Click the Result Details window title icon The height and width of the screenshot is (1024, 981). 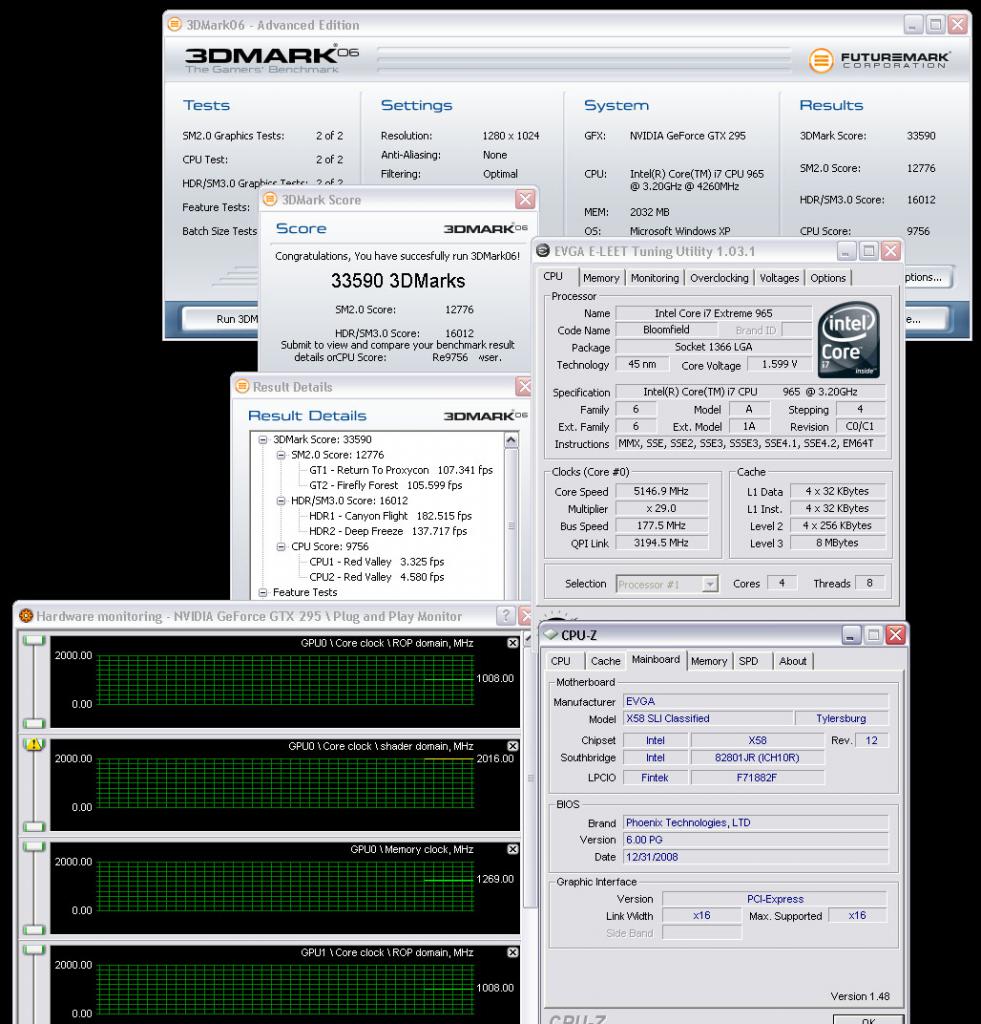(x=242, y=386)
